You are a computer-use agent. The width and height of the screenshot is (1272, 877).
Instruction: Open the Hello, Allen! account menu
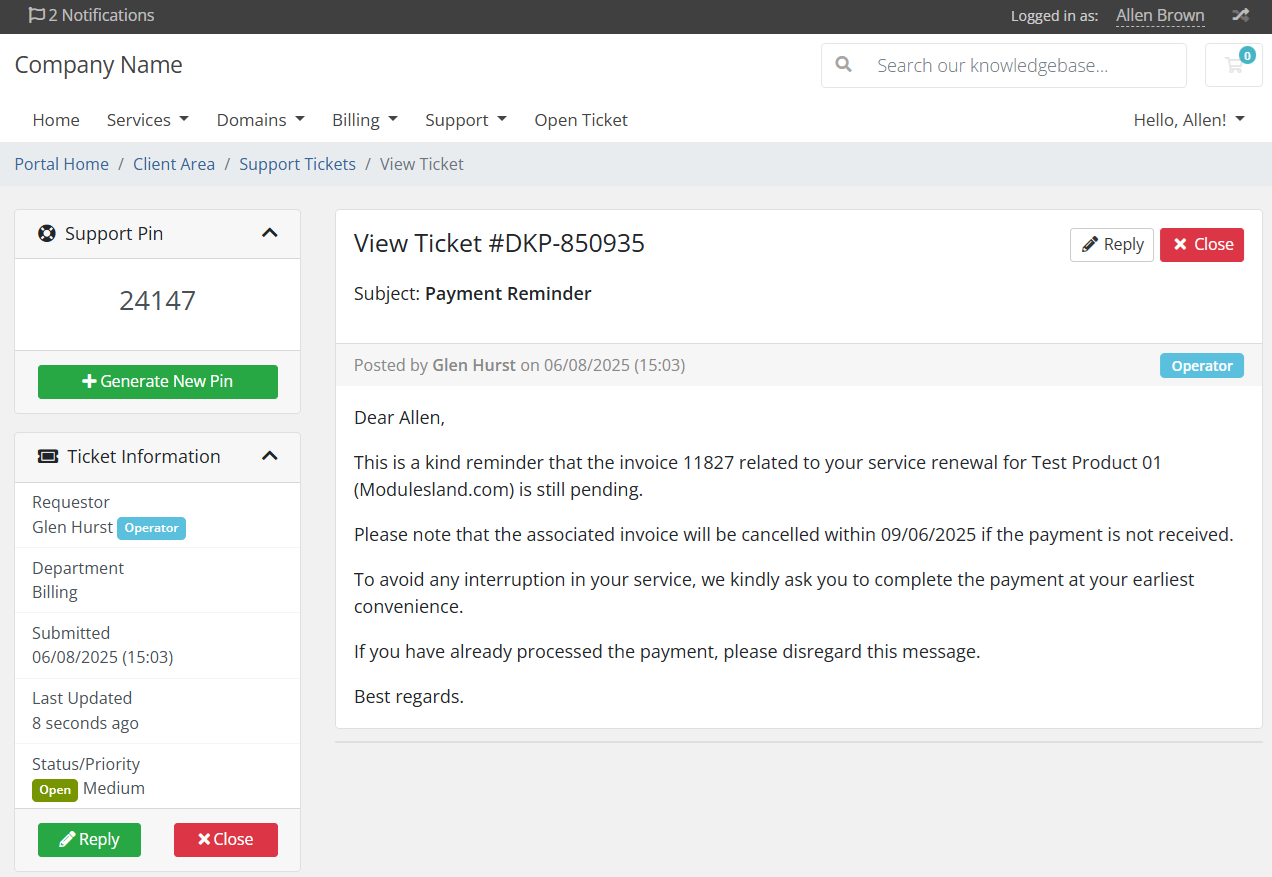[1189, 120]
